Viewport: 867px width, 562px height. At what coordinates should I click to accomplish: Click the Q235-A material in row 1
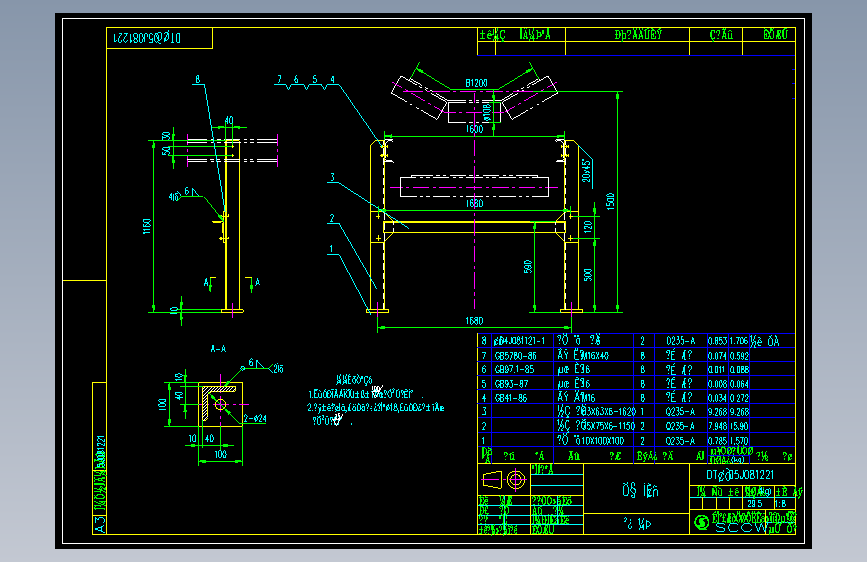pyautogui.click(x=681, y=441)
